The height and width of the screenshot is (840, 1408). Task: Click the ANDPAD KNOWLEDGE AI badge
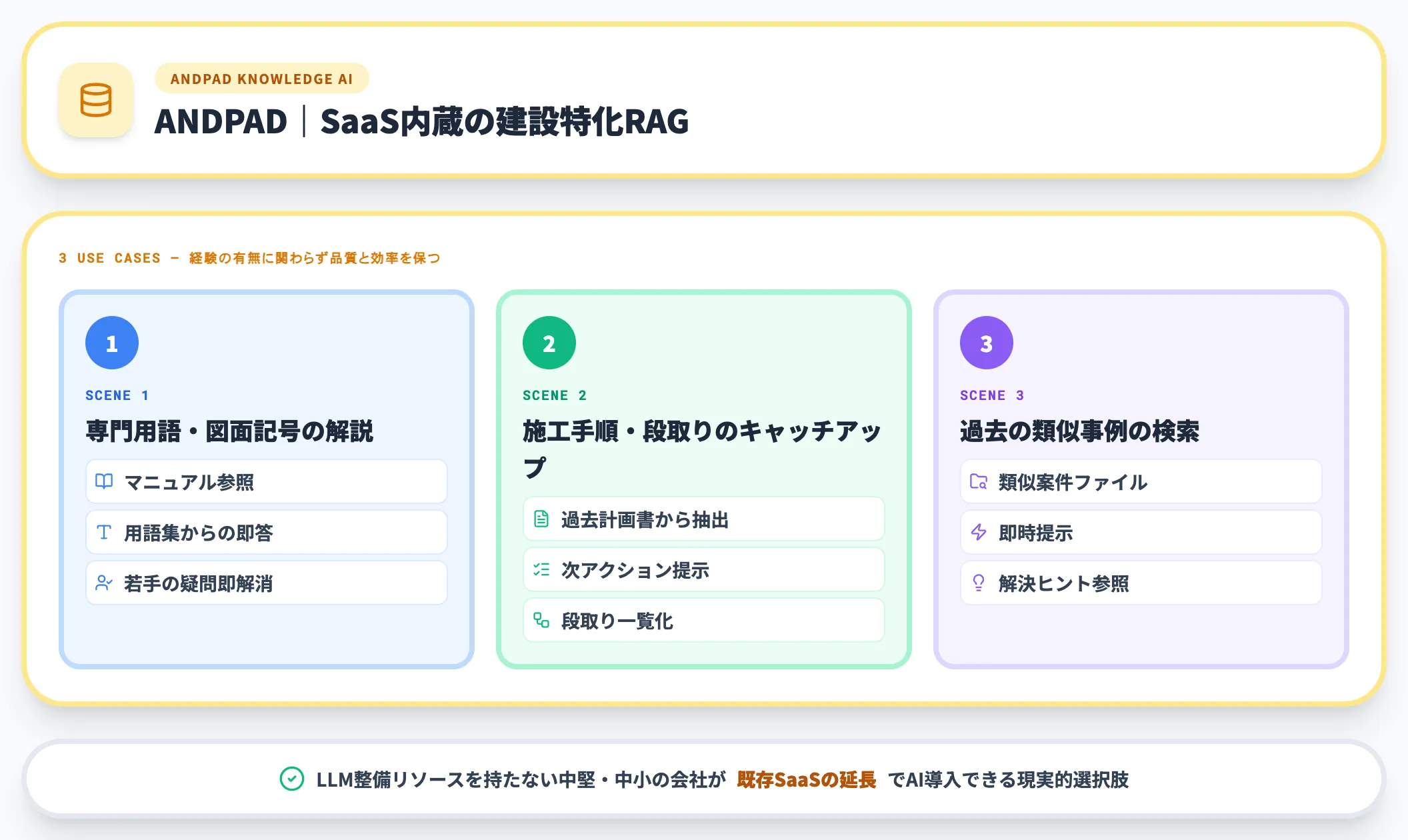click(262, 79)
